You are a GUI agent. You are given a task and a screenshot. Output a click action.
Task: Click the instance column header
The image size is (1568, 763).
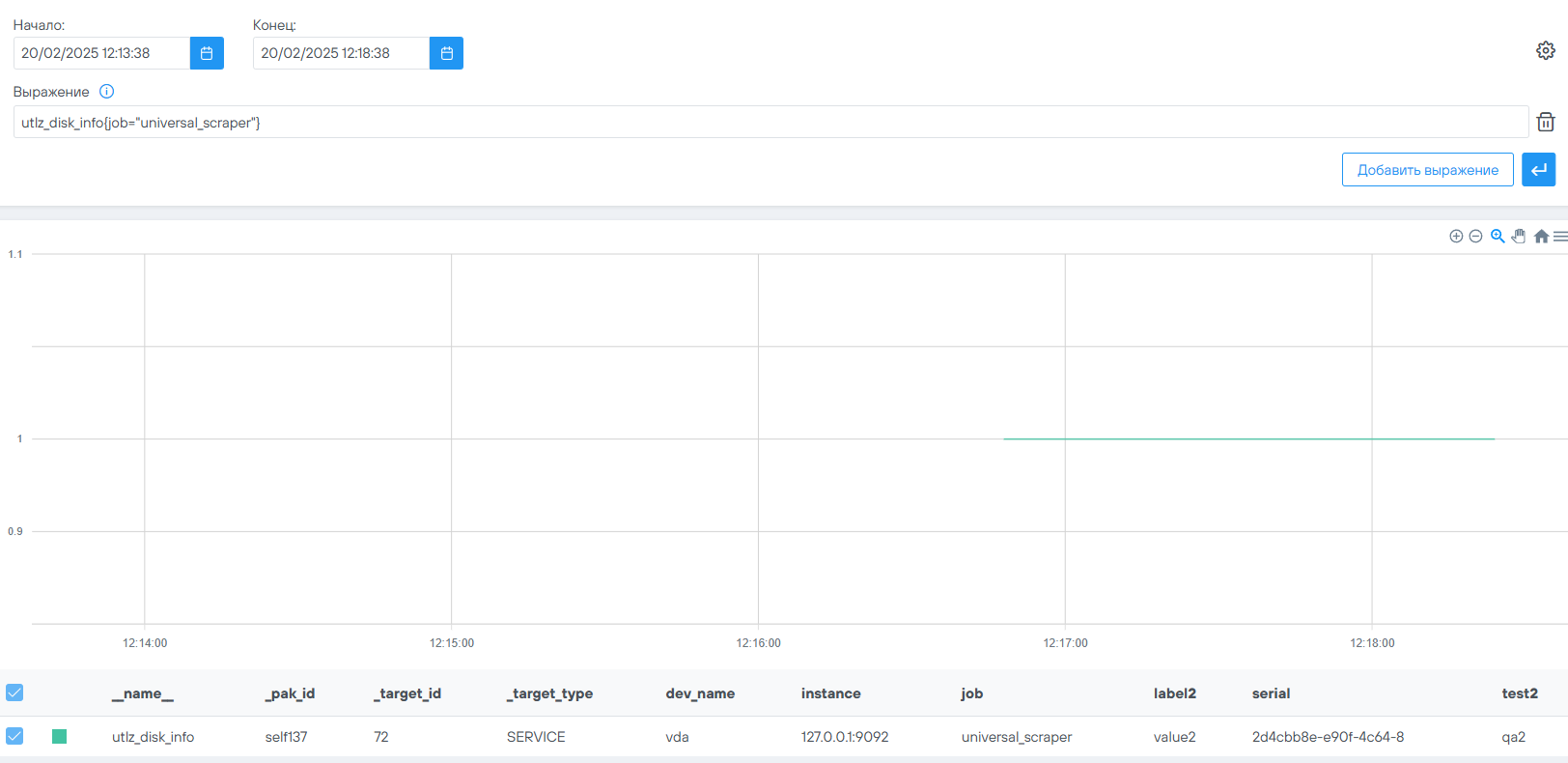click(x=830, y=693)
